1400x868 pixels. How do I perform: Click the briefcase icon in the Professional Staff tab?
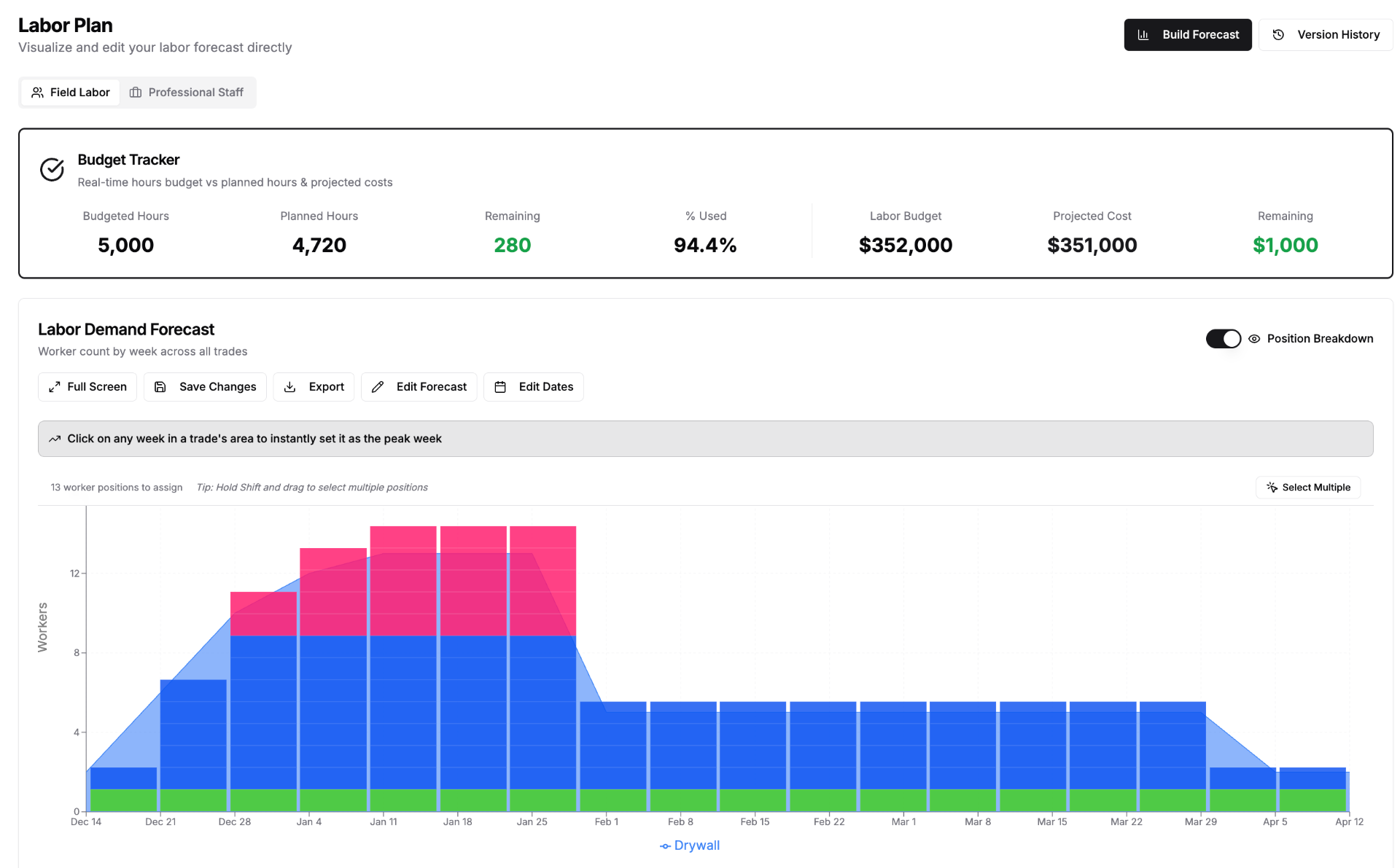tap(136, 93)
